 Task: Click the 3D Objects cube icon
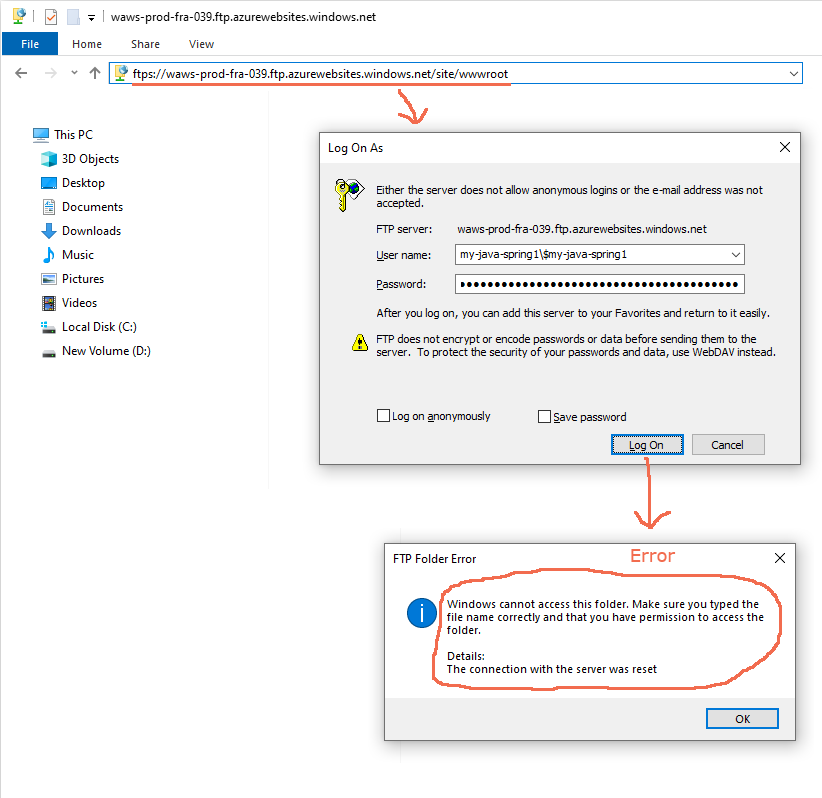49,159
